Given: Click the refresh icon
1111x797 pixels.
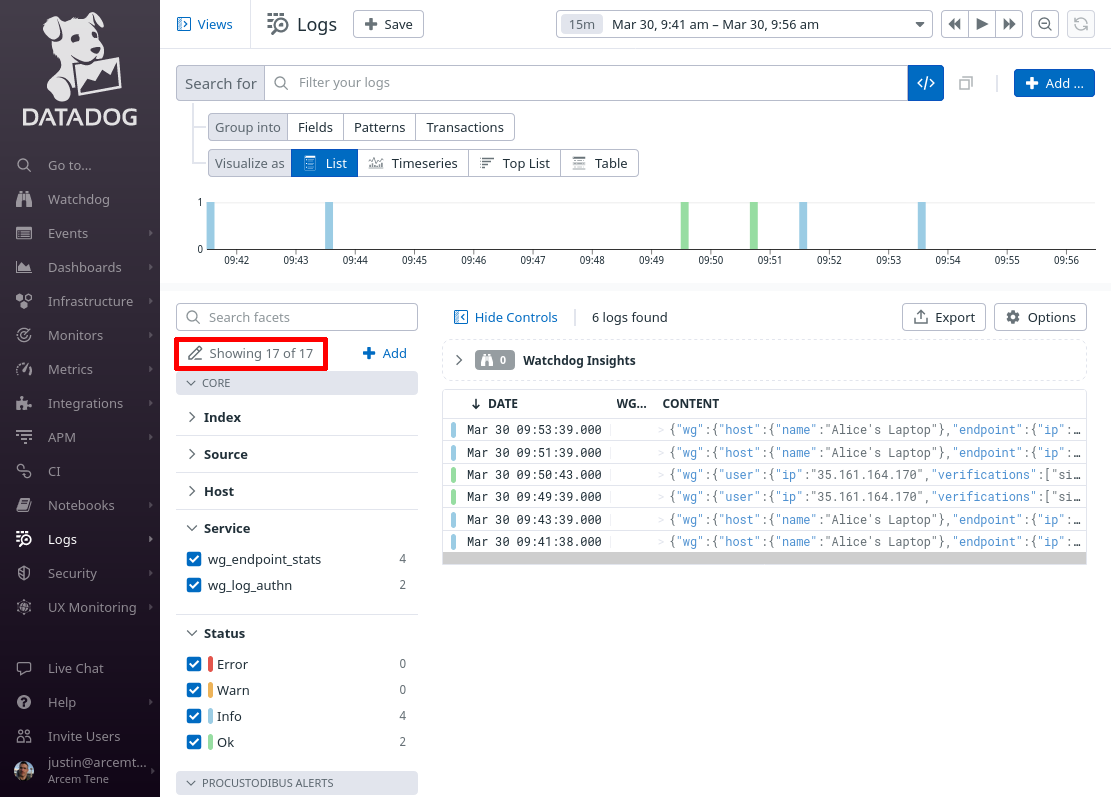Looking at the screenshot, I should click(1081, 24).
